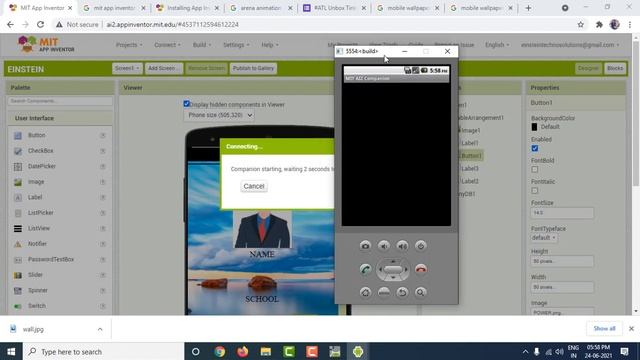Open a new browser tab
Viewport: 640px width, 360px height.
[528, 8]
